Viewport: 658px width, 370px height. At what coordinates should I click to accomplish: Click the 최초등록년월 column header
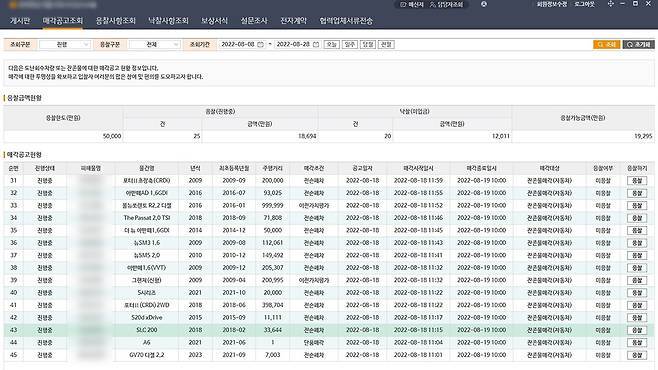pyautogui.click(x=234, y=168)
